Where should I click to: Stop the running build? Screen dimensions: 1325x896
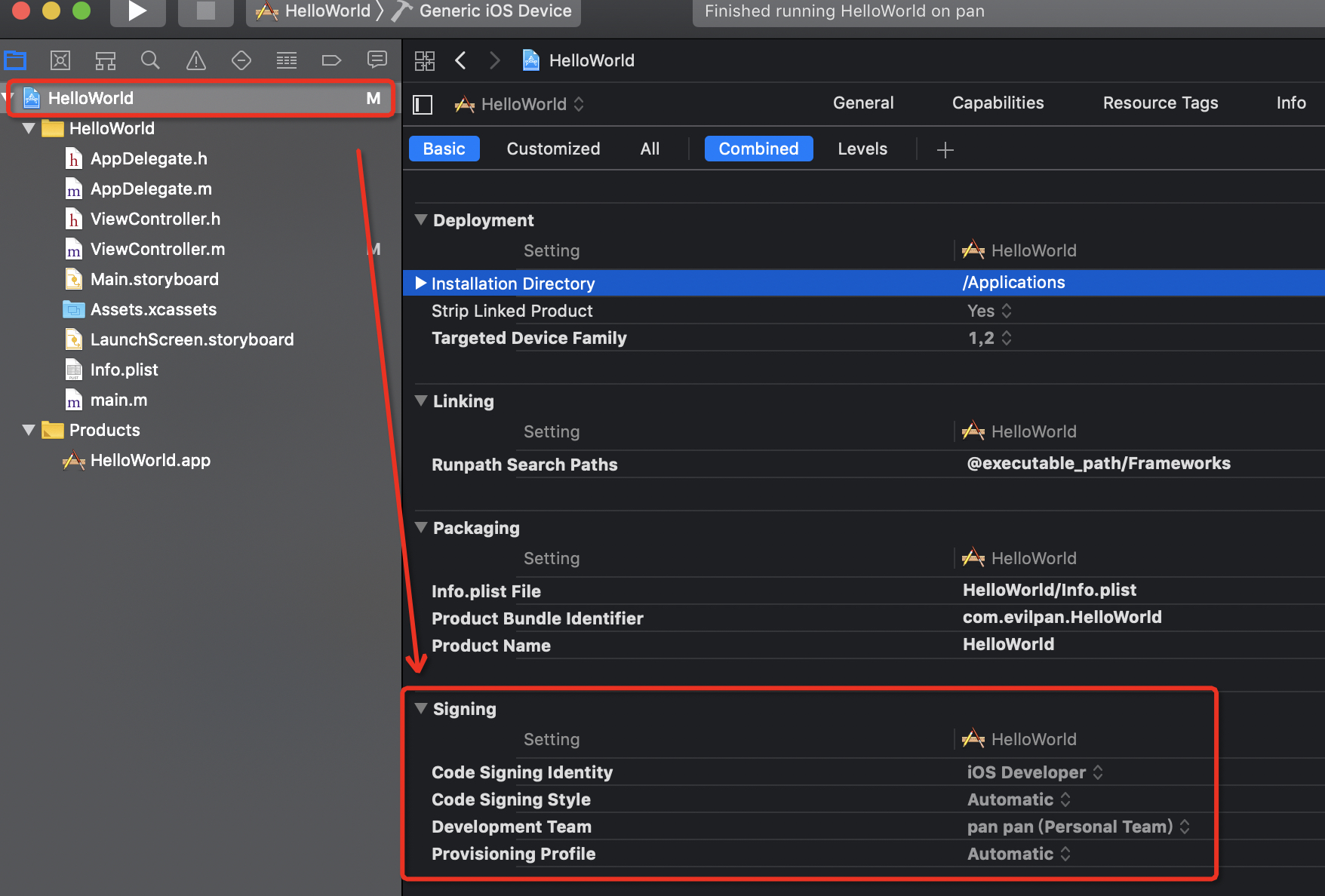point(205,11)
